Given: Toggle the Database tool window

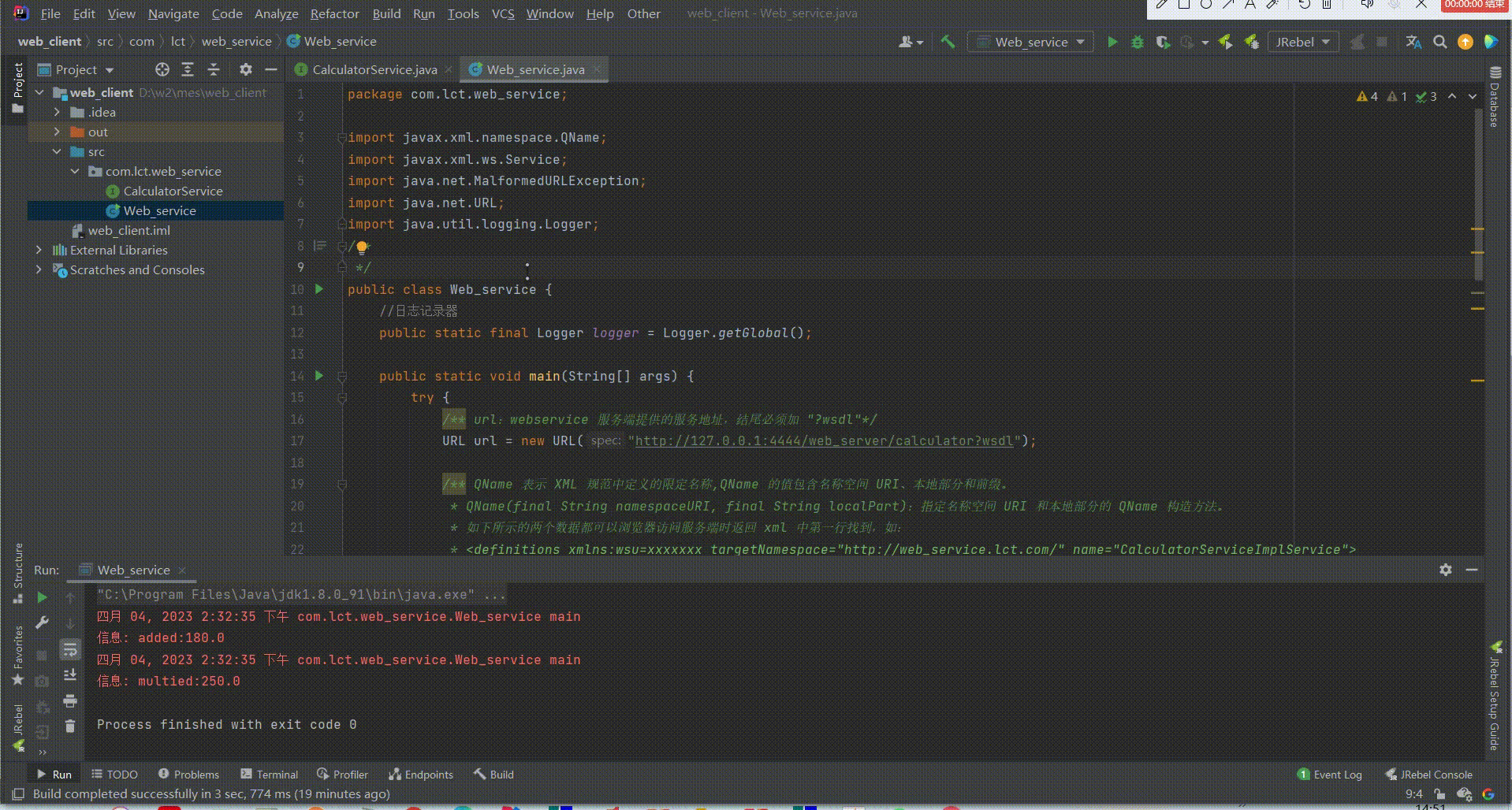Looking at the screenshot, I should click(x=1494, y=96).
